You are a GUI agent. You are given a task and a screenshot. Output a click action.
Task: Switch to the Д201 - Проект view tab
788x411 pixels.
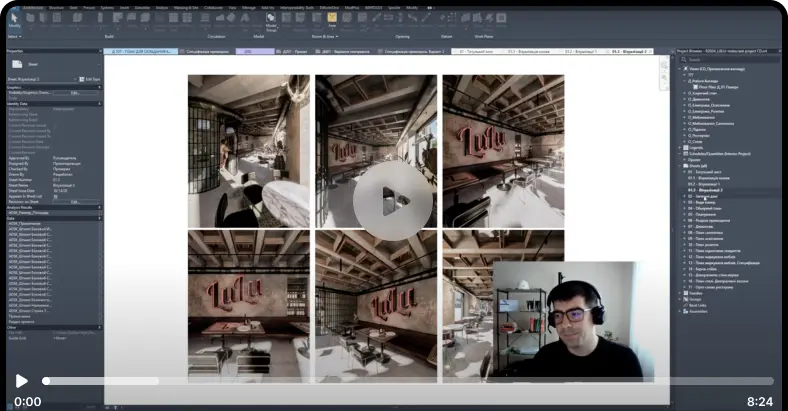click(x=292, y=51)
